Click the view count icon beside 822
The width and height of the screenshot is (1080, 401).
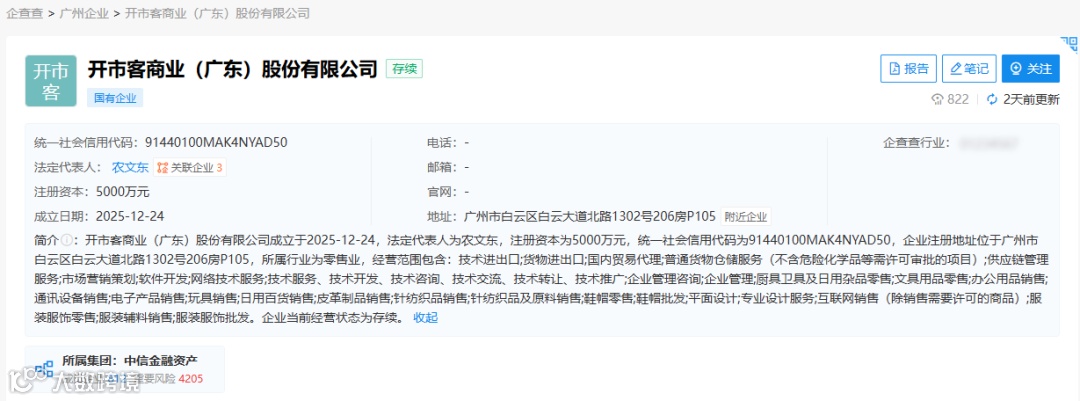[x=937, y=99]
